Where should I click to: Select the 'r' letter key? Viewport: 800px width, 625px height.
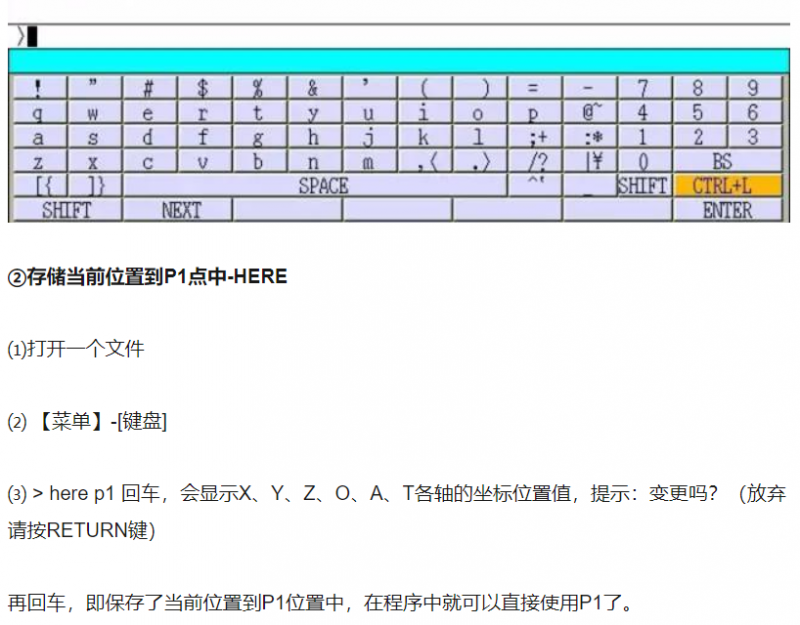tap(205, 112)
